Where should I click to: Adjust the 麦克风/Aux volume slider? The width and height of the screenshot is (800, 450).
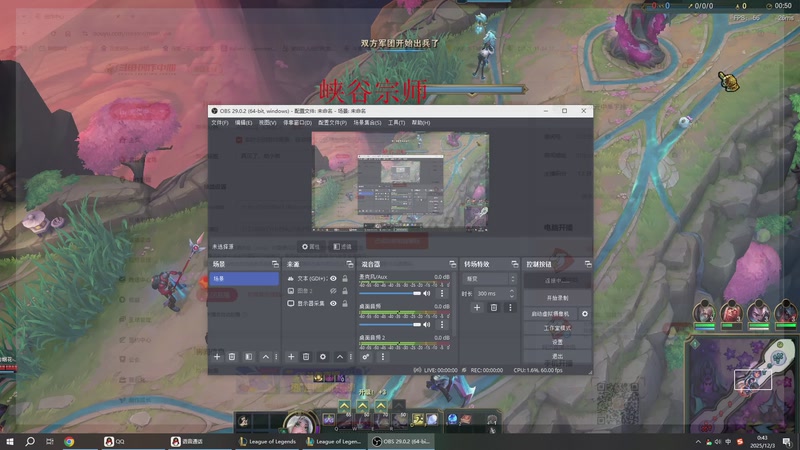point(390,293)
